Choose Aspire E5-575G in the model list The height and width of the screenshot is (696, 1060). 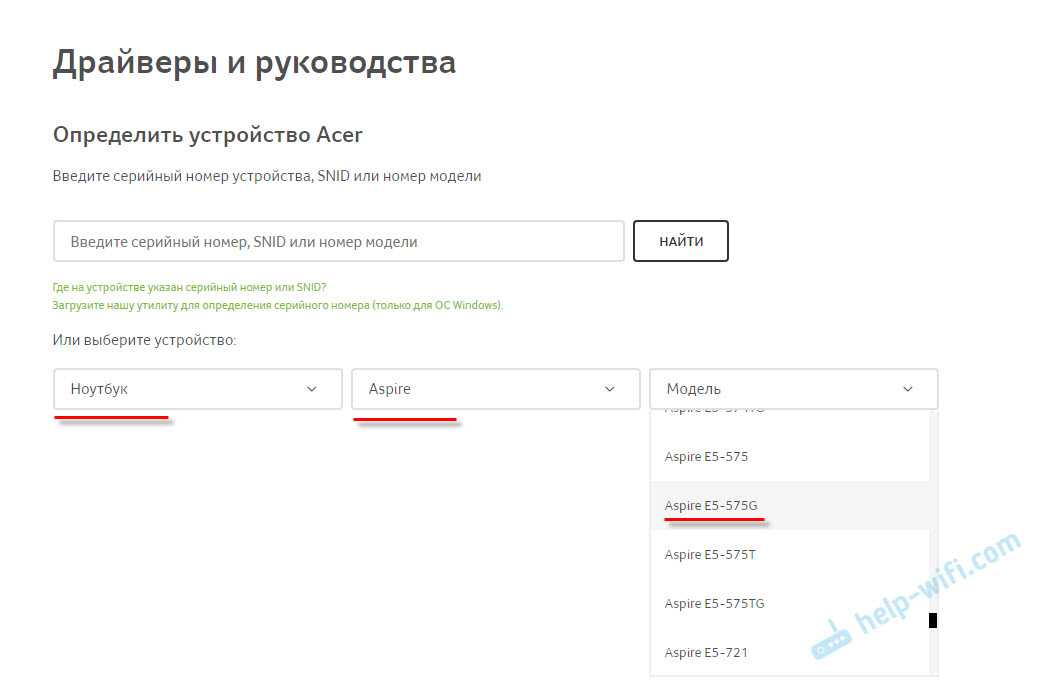click(710, 506)
